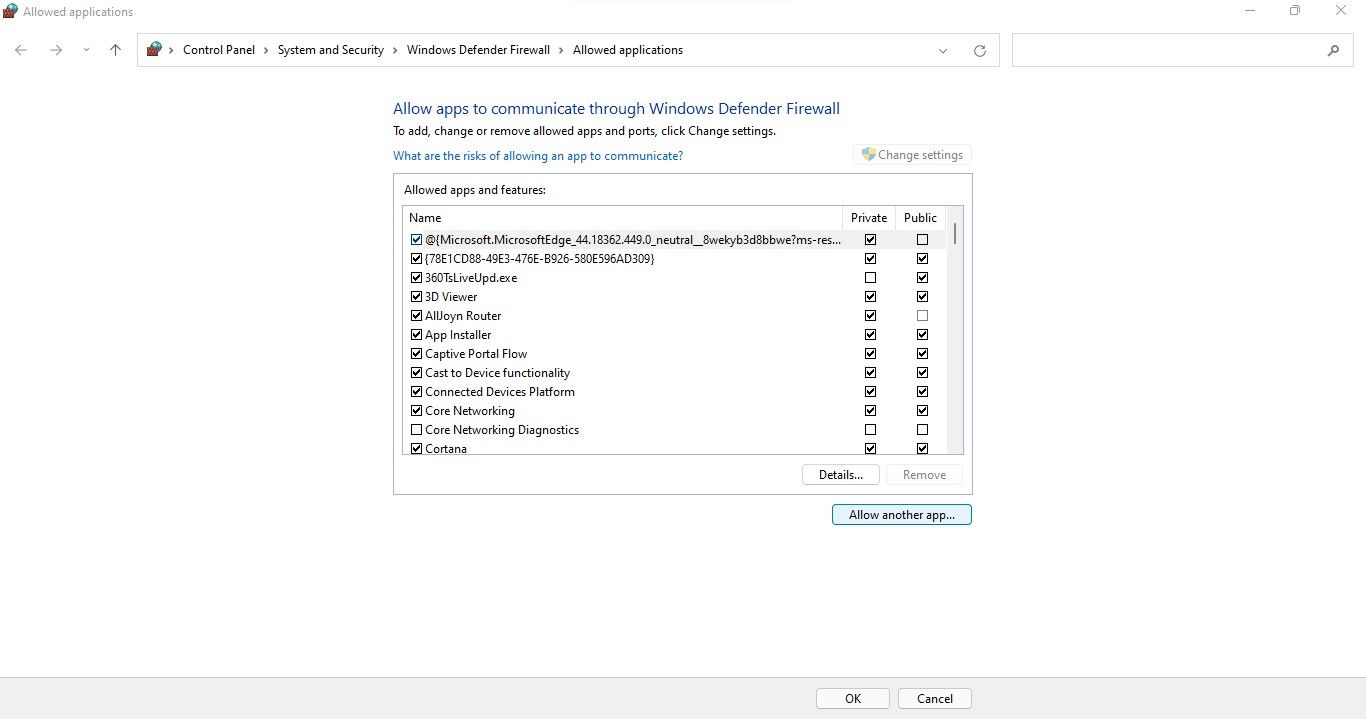Click the Allow another app button
Viewport: 1366px width, 719px height.
pyautogui.click(x=900, y=514)
